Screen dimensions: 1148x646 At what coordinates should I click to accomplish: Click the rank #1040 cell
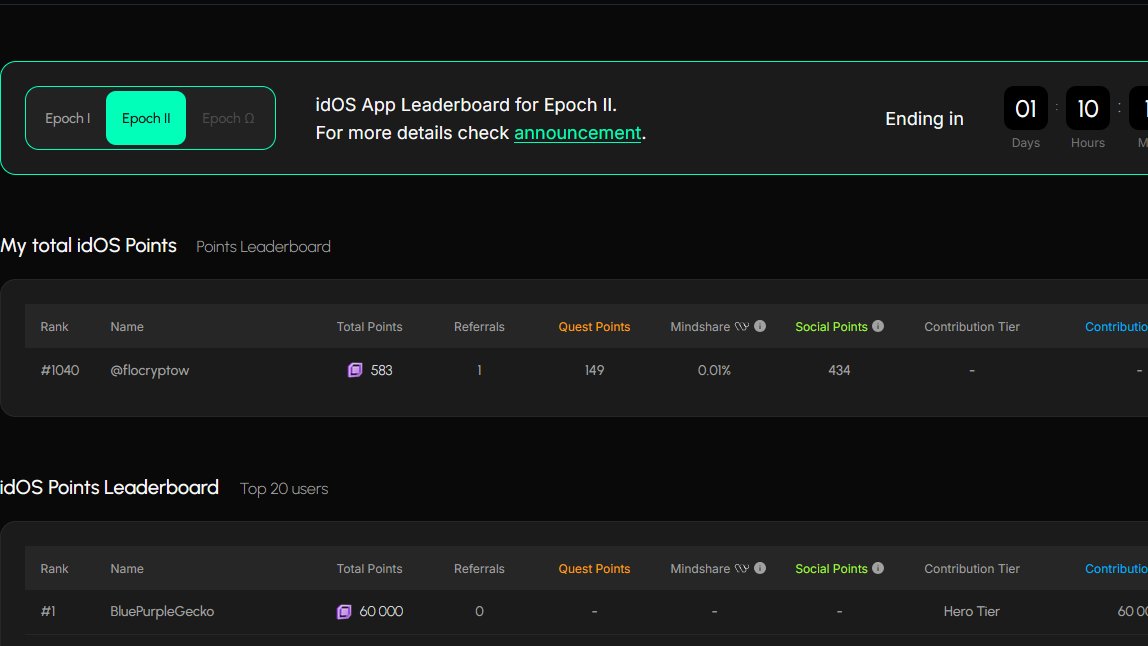59,371
